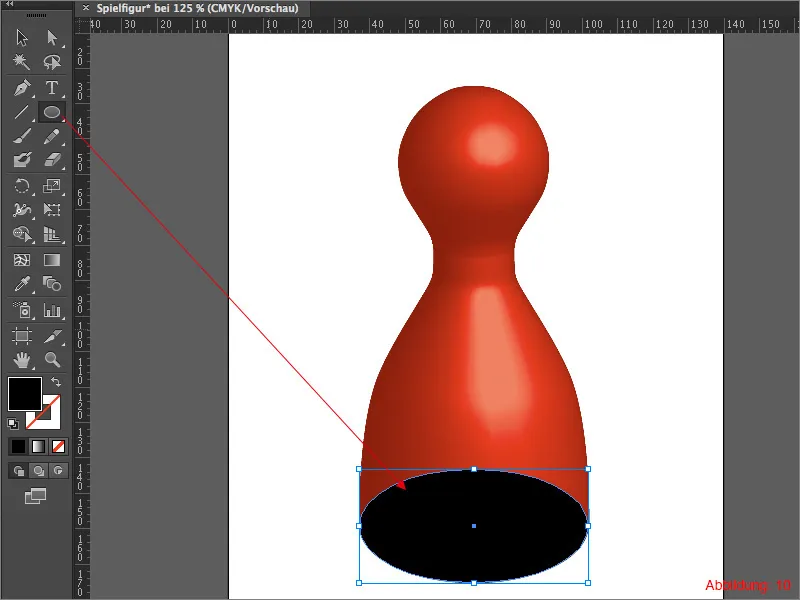
Task: Select the Perspective Grid tool
Action: point(52,234)
